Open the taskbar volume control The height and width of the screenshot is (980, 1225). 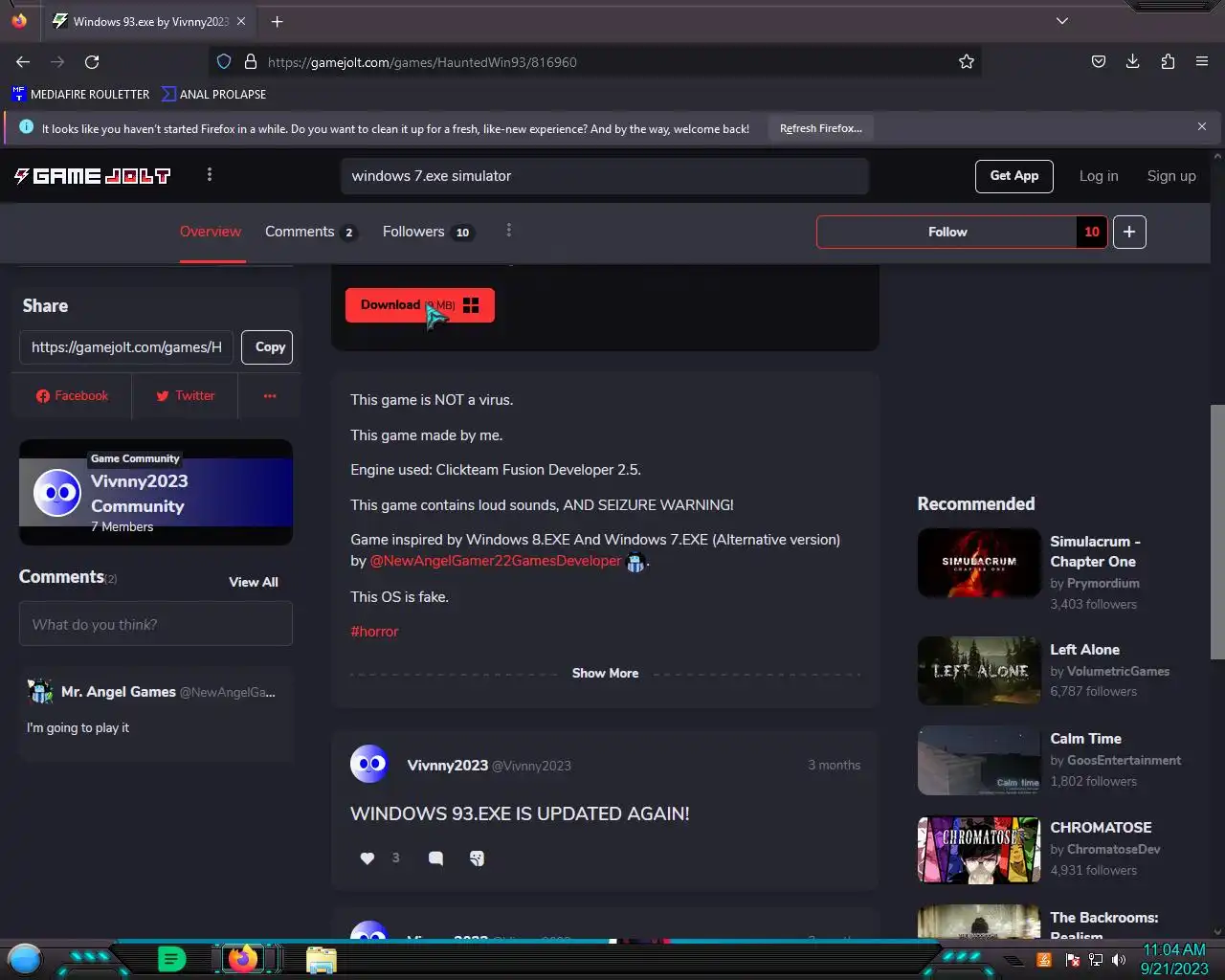(x=1118, y=960)
